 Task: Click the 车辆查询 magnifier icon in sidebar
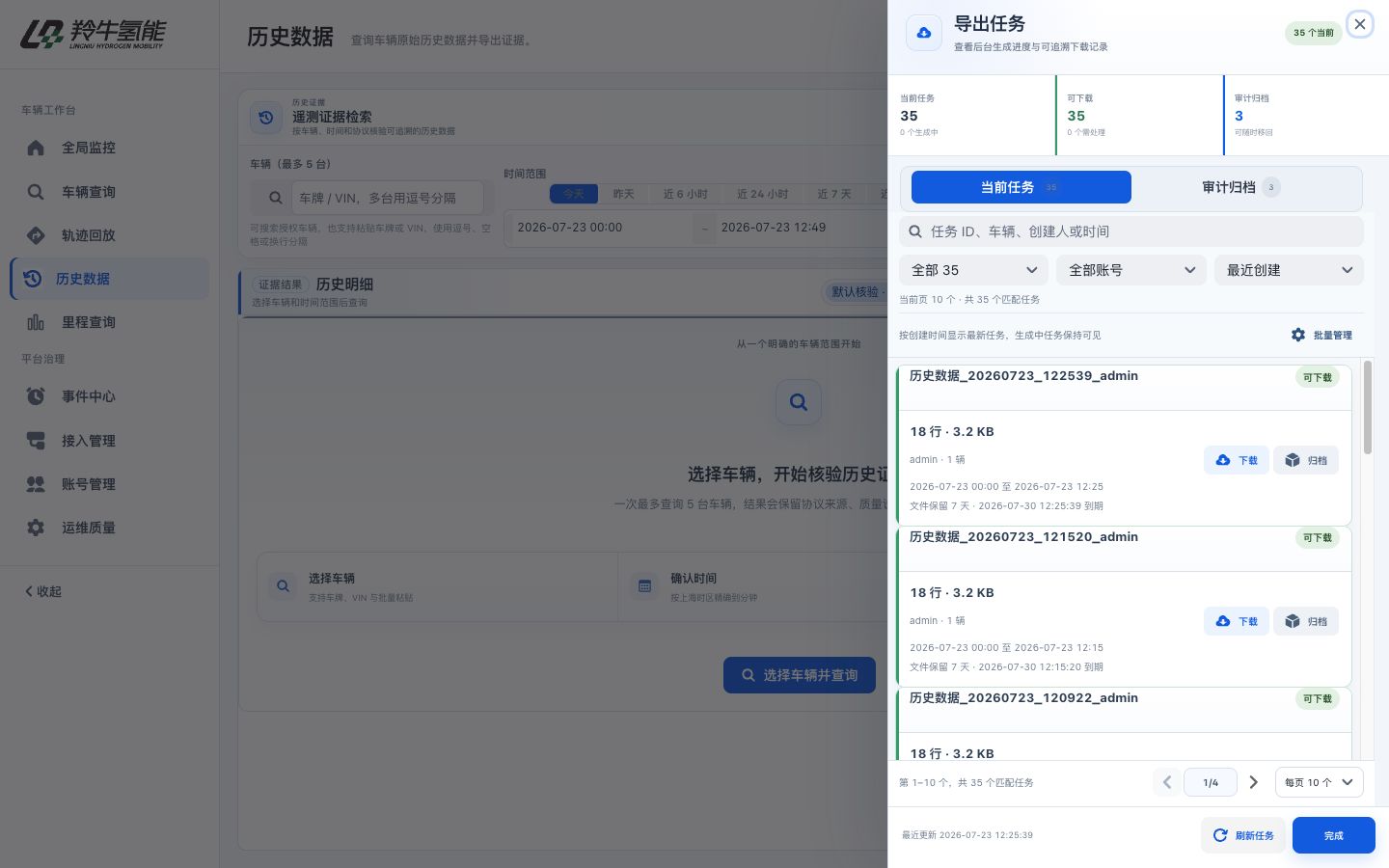pyautogui.click(x=36, y=192)
